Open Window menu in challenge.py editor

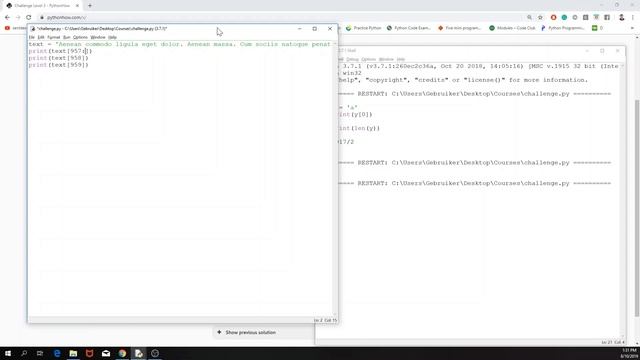98,37
